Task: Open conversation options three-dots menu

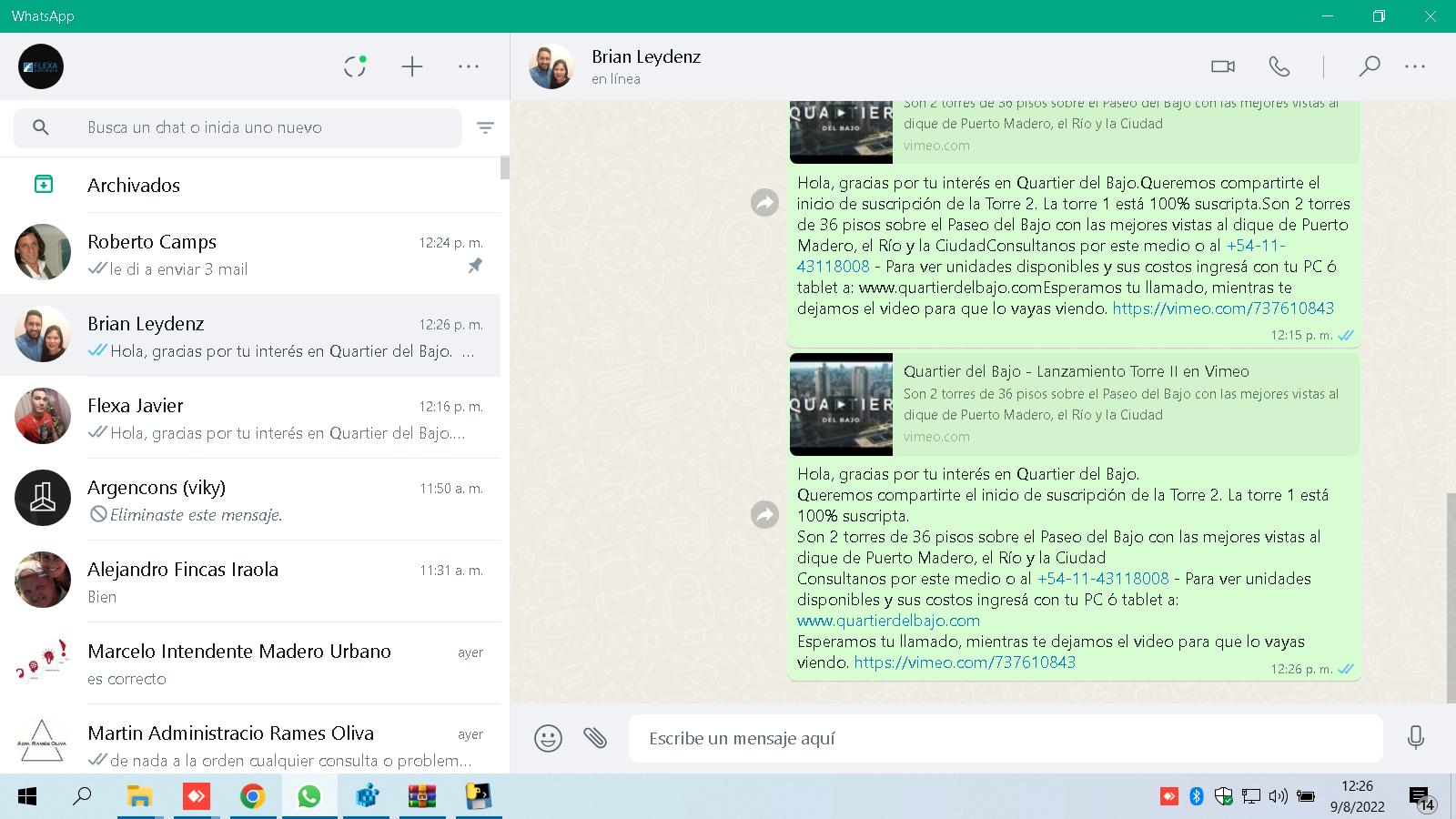Action: [1415, 66]
